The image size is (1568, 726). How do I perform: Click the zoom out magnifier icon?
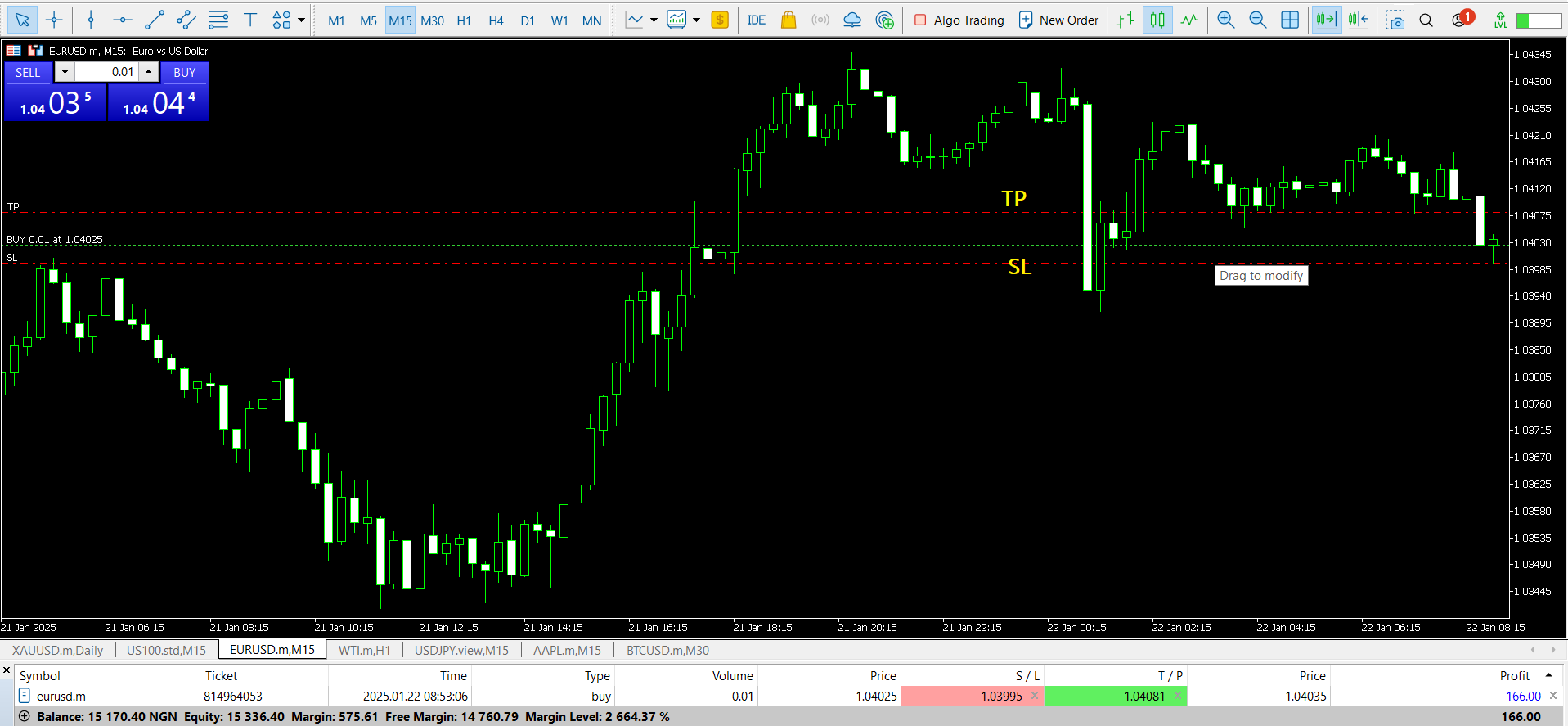[x=1257, y=20]
